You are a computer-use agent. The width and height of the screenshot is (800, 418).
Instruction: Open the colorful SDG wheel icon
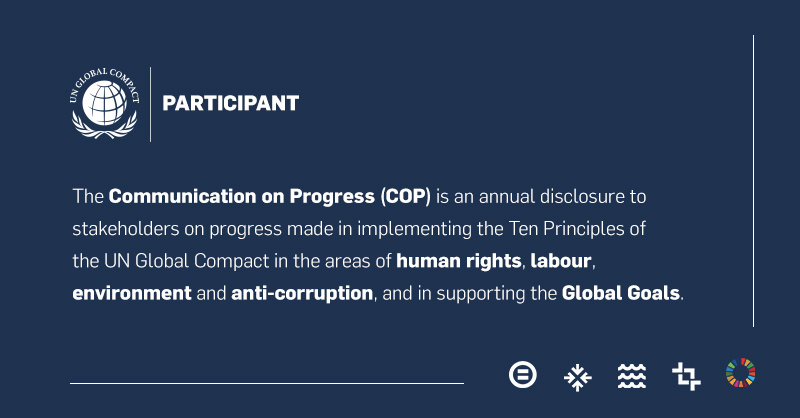click(x=740, y=374)
